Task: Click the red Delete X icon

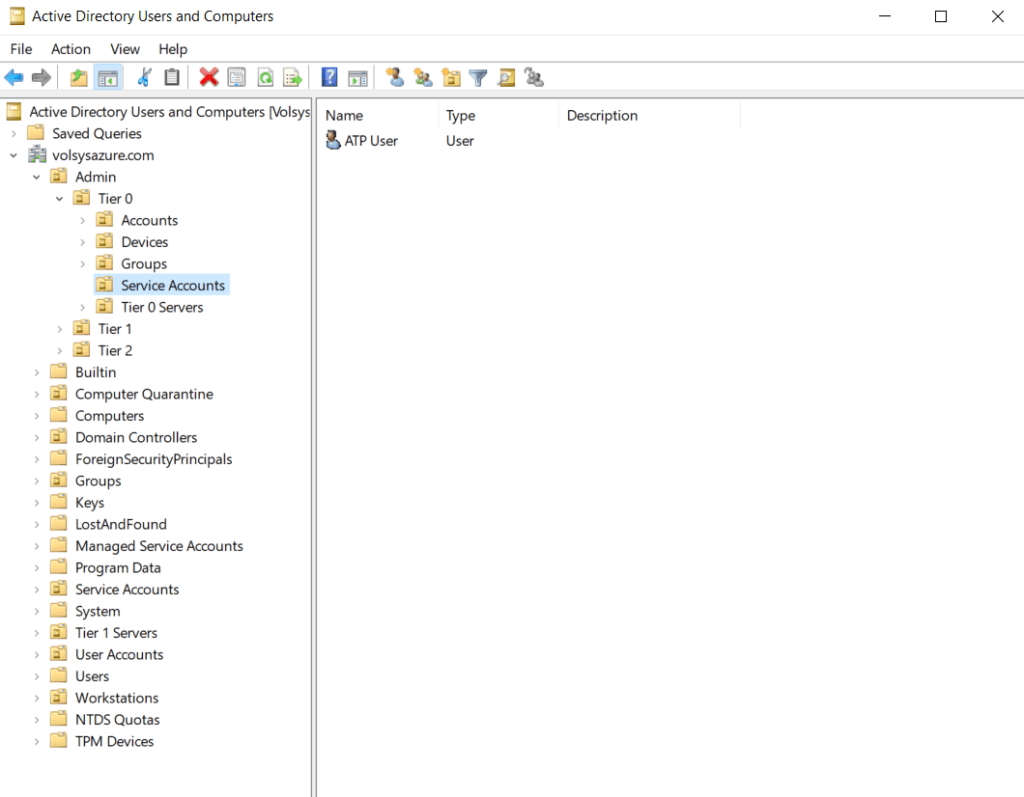Action: pos(208,77)
